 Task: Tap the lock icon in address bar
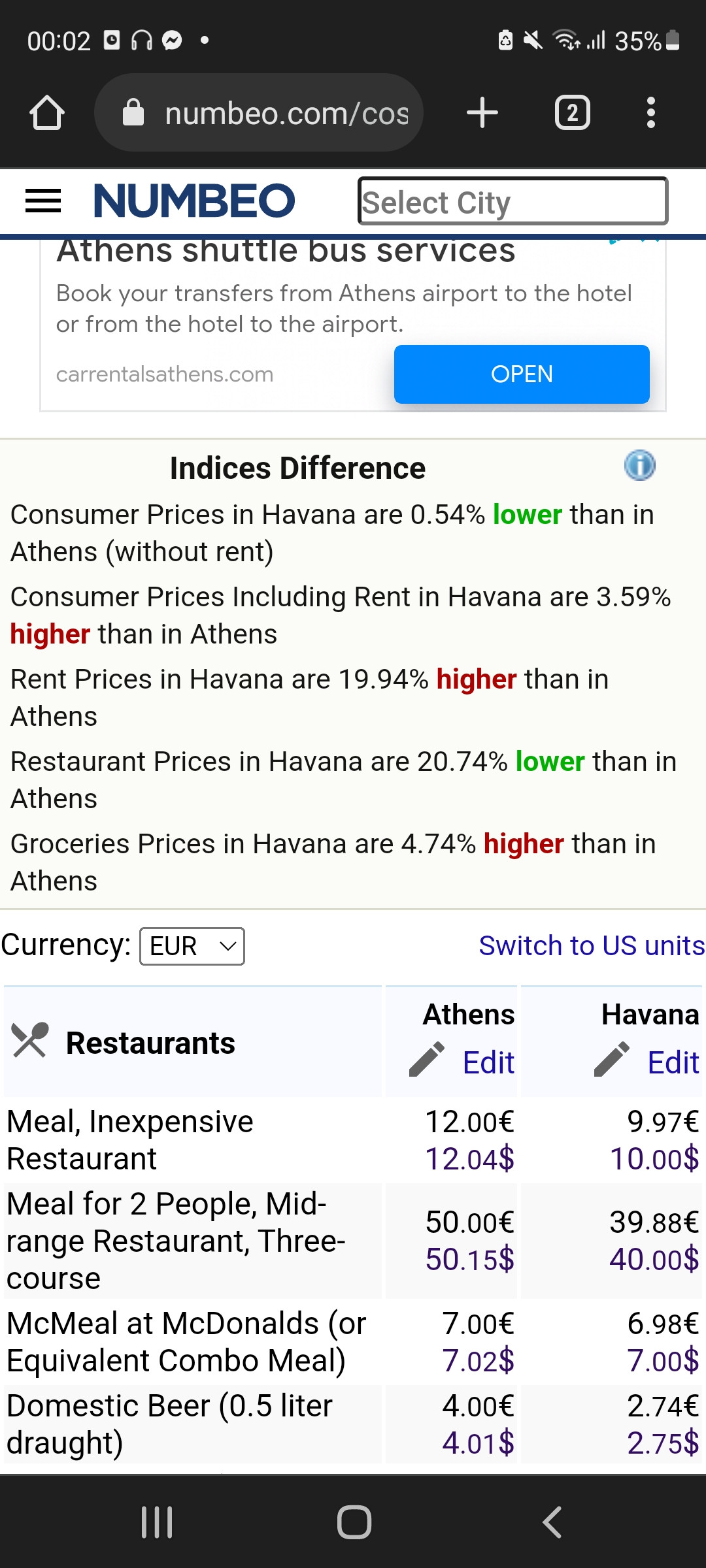coord(133,113)
